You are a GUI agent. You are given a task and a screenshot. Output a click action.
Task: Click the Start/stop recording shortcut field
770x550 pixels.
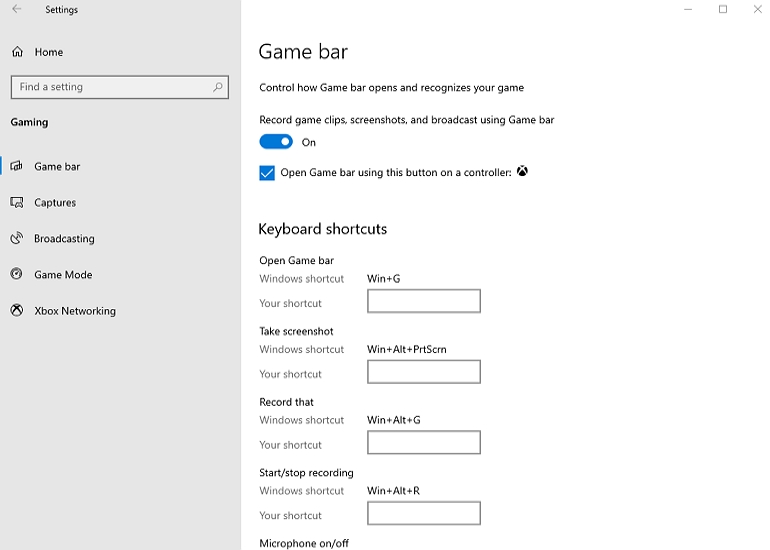point(423,513)
